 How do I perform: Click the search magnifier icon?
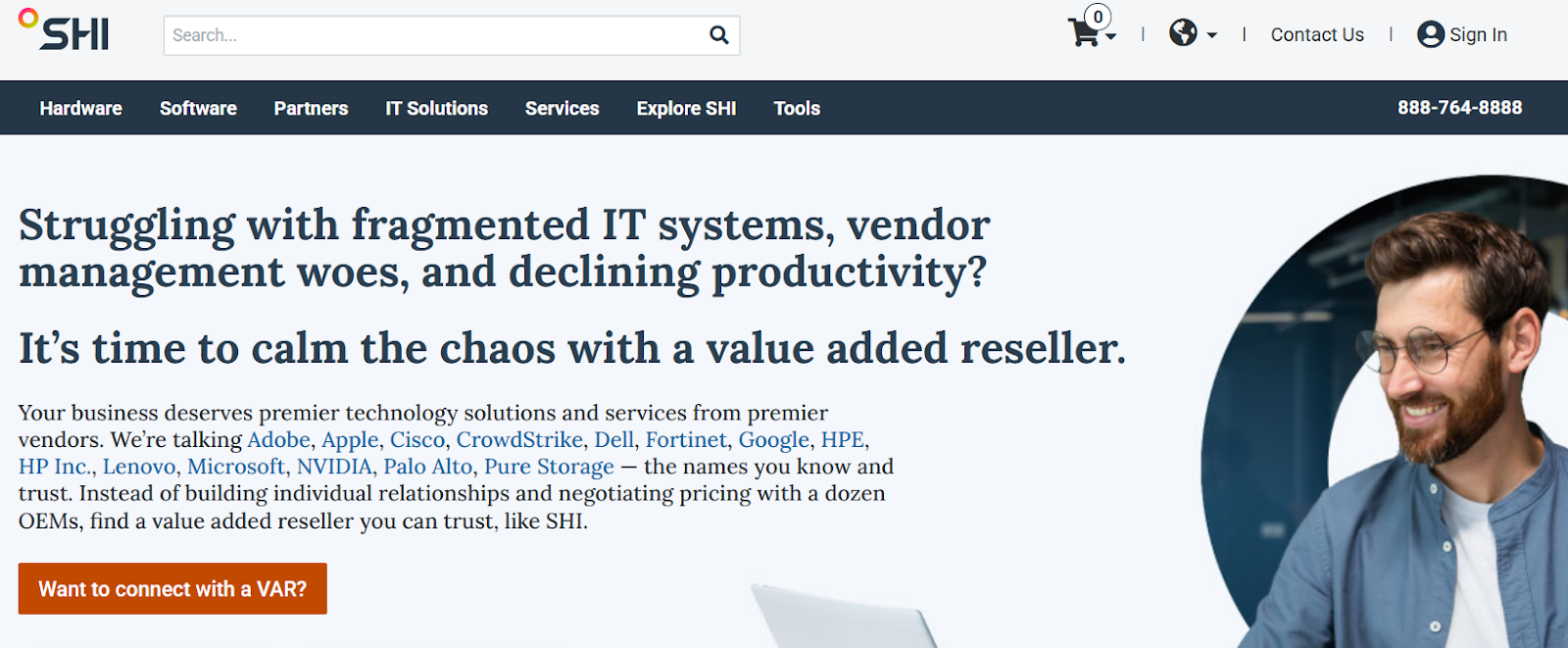(x=719, y=35)
